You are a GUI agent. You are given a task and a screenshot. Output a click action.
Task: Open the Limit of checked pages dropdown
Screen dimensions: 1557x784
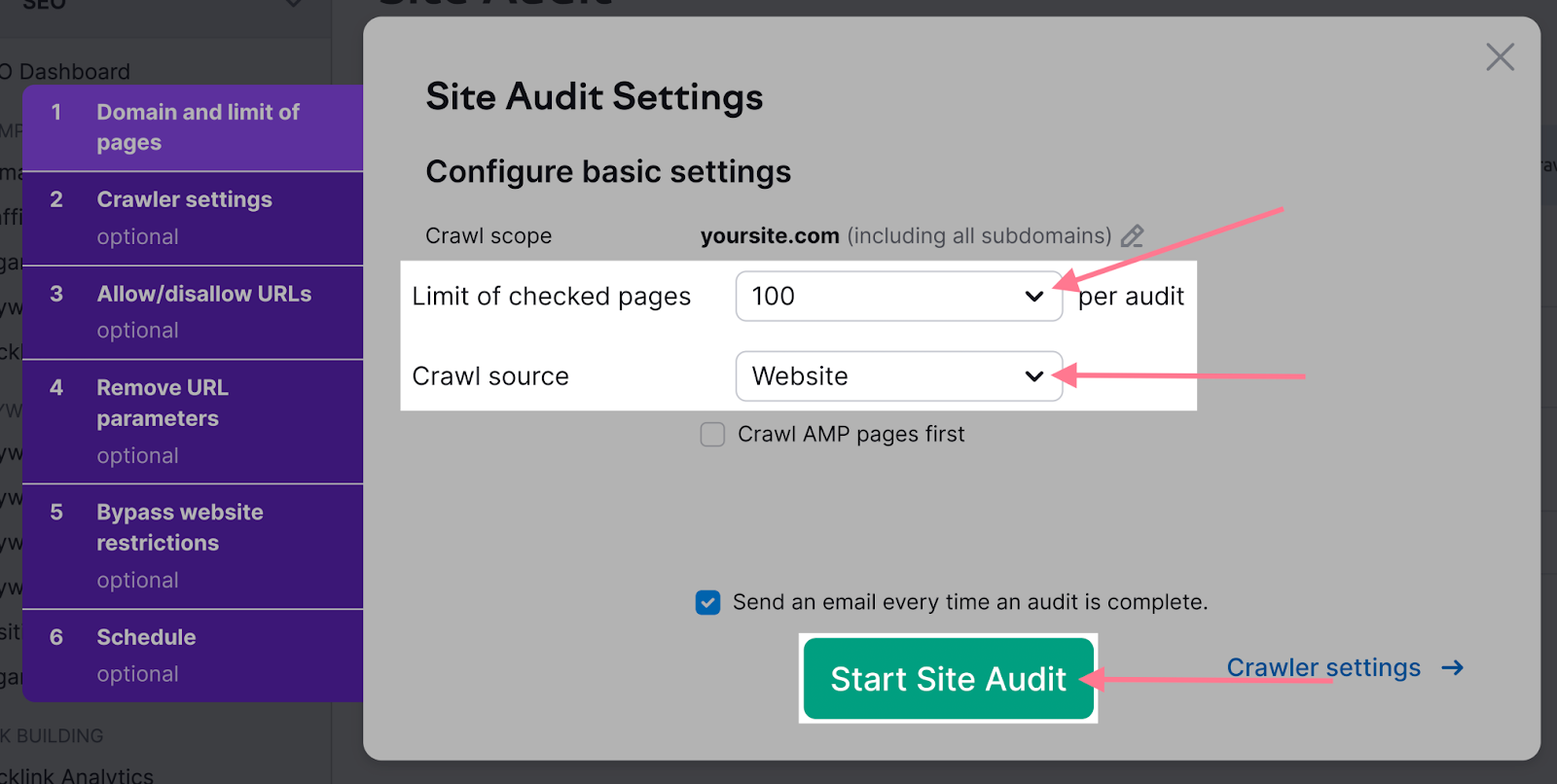click(899, 296)
